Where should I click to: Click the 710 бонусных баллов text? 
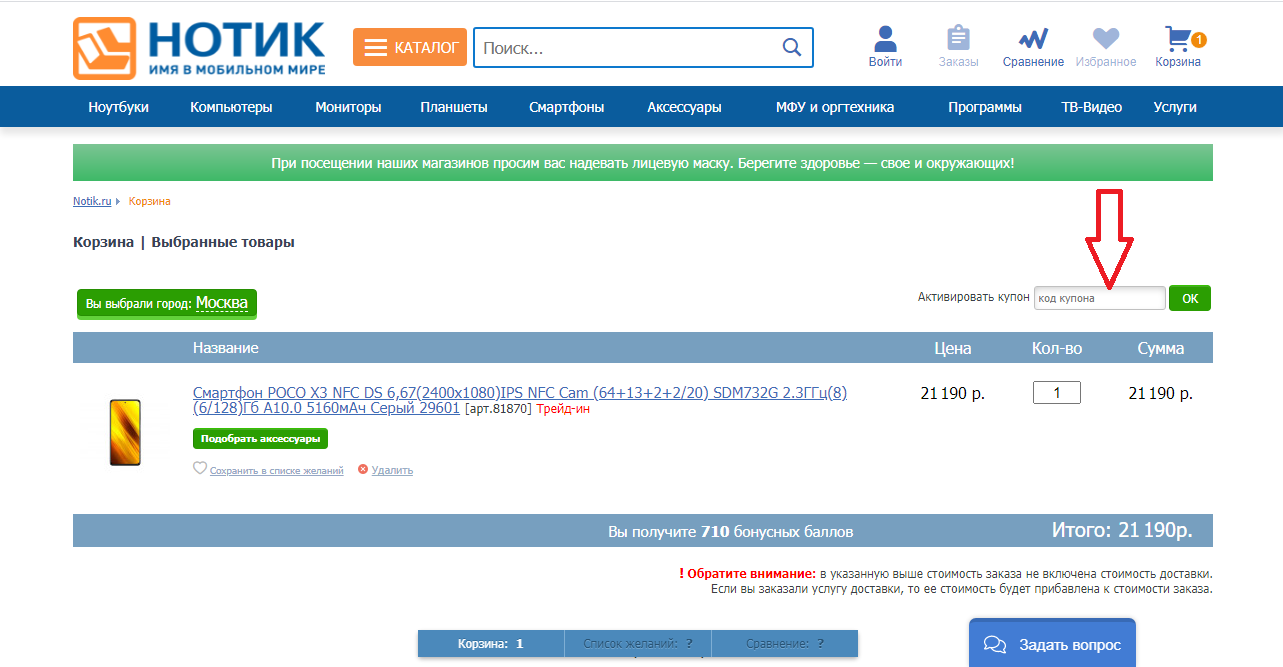point(777,532)
